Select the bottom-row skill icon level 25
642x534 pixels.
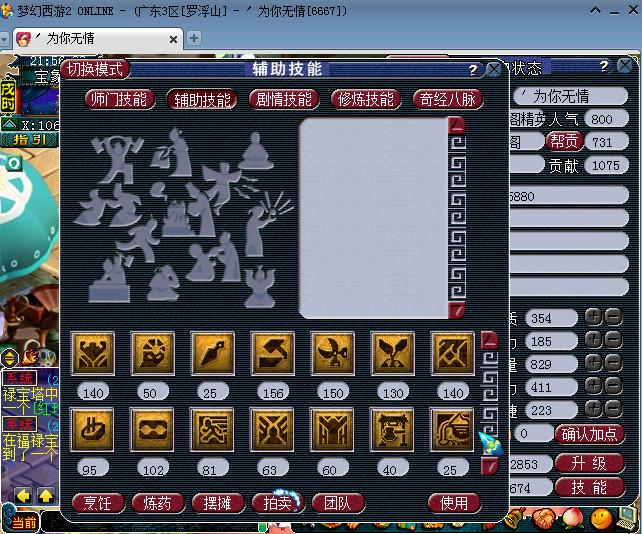click(451, 430)
